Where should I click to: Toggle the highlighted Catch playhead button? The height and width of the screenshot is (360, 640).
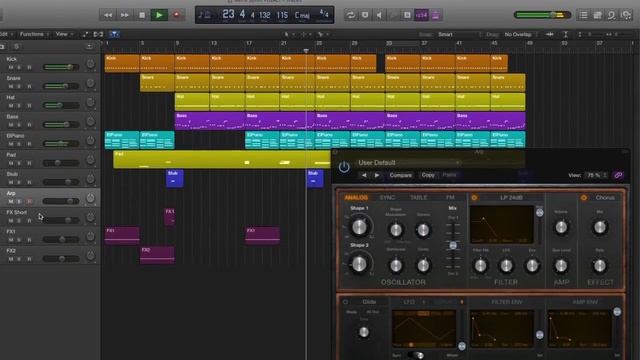(x=114, y=34)
